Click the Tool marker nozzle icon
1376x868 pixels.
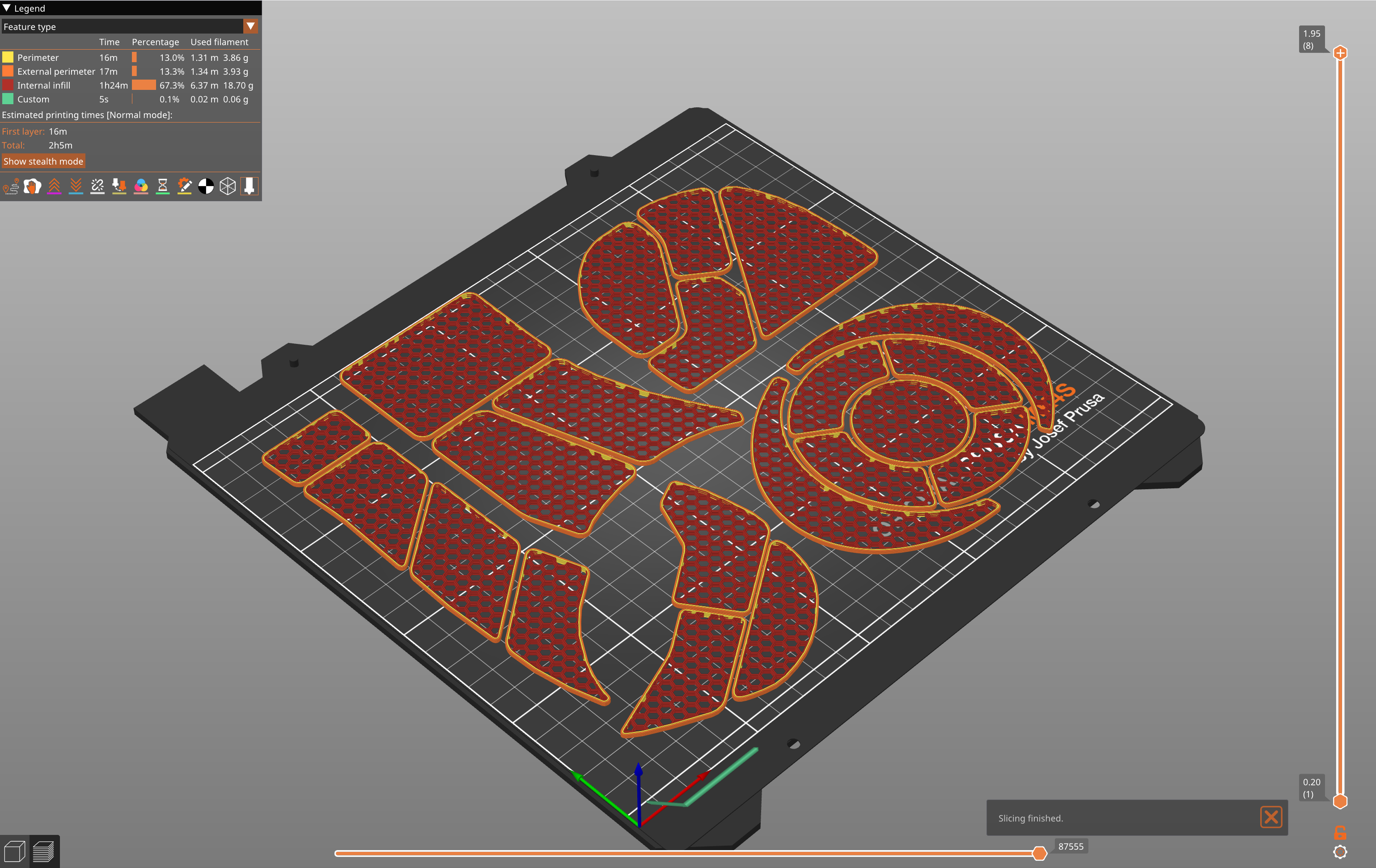tap(249, 186)
